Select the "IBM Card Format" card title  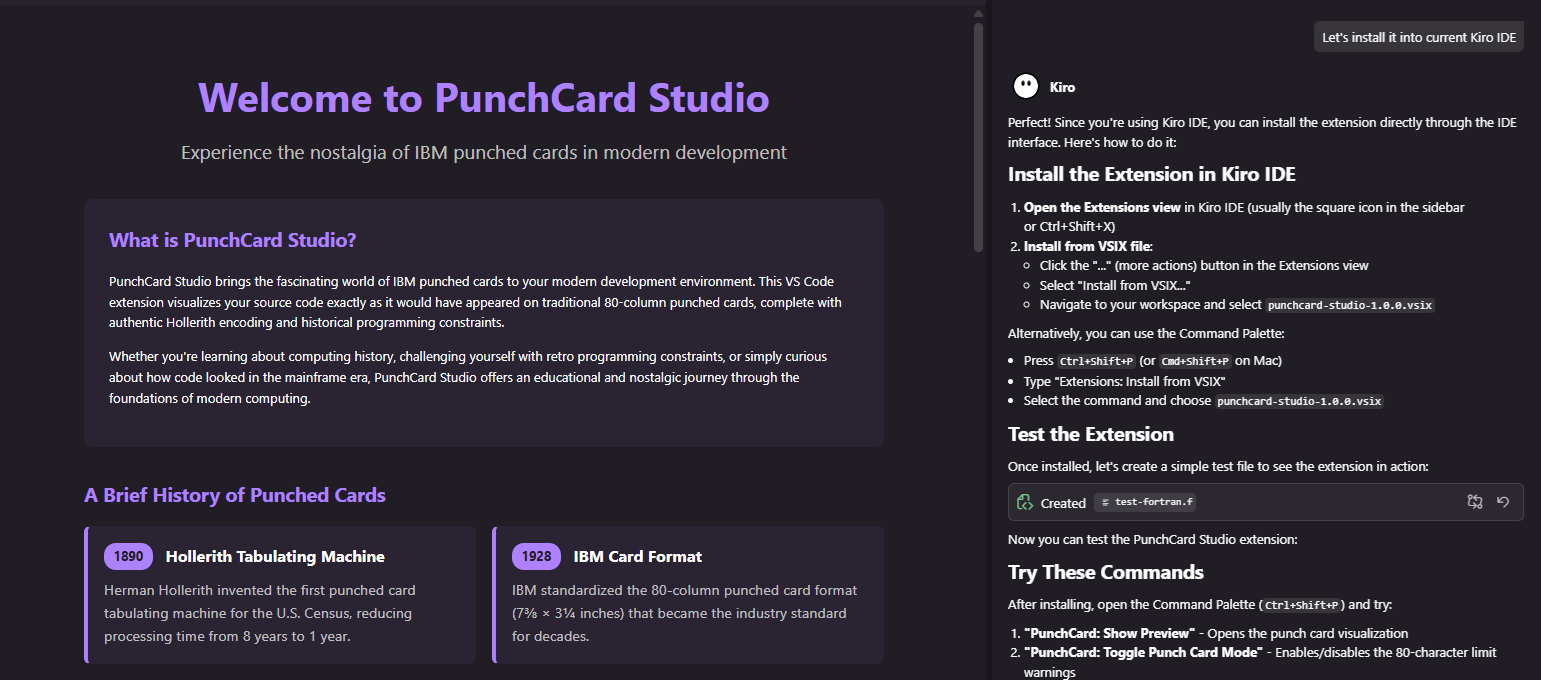coord(638,556)
